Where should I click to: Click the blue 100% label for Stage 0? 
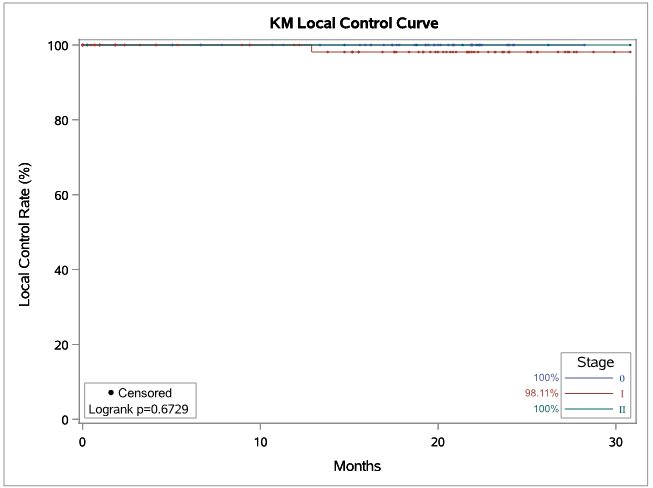coord(546,378)
